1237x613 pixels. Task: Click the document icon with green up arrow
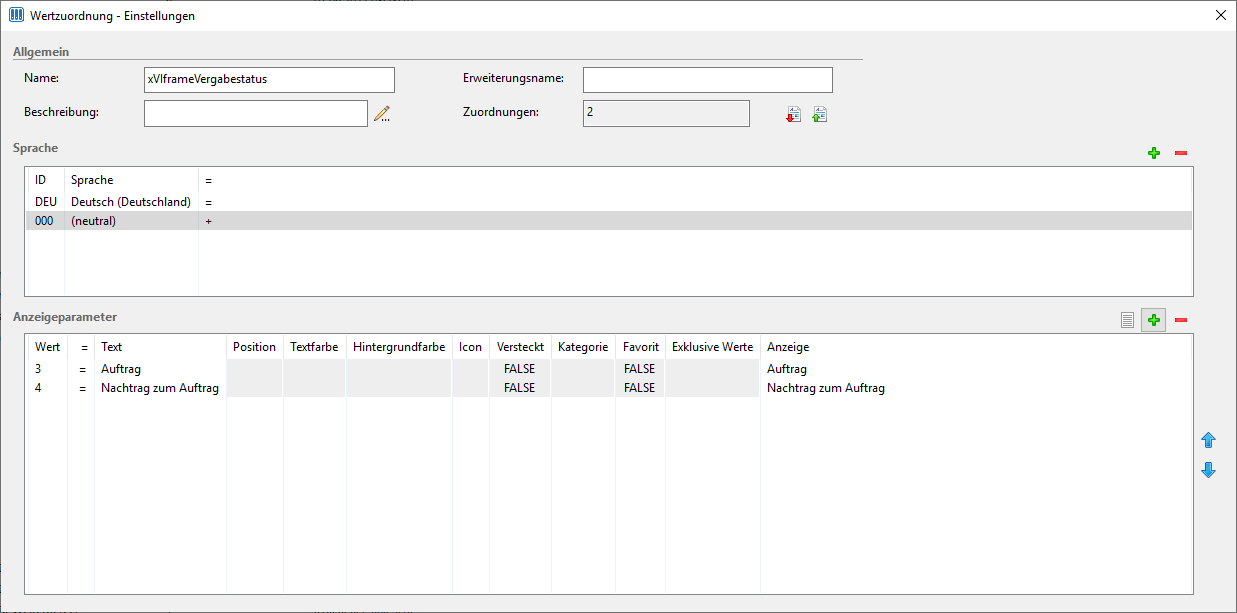[x=819, y=115]
